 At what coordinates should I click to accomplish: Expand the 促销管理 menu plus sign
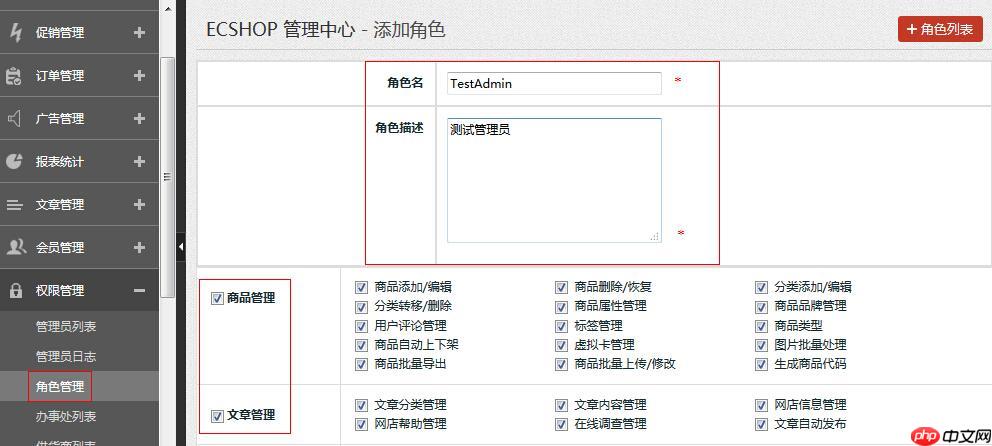click(x=140, y=32)
